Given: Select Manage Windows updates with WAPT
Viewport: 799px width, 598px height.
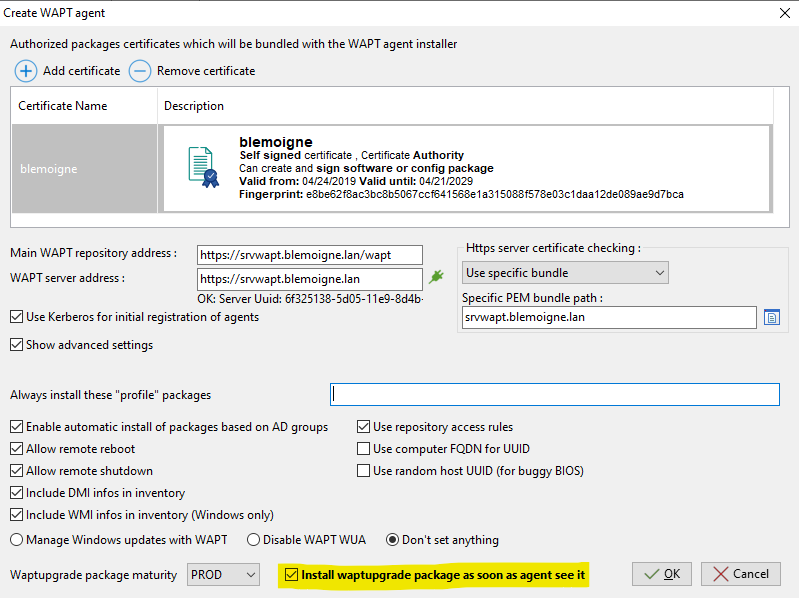Looking at the screenshot, I should 16,540.
